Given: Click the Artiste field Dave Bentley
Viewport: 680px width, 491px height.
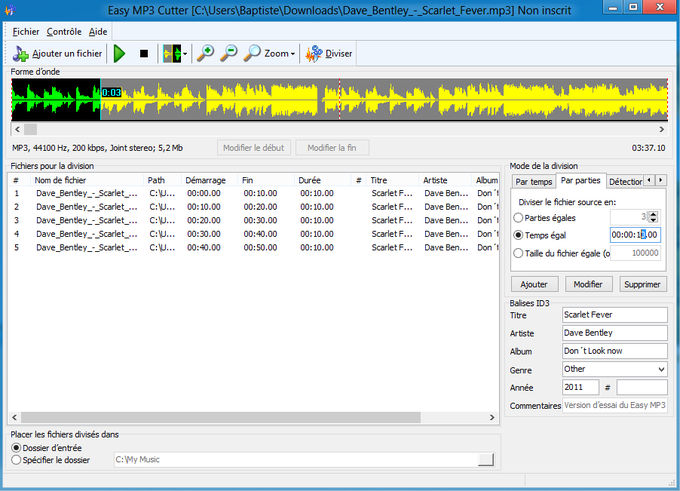Looking at the screenshot, I should coord(615,333).
